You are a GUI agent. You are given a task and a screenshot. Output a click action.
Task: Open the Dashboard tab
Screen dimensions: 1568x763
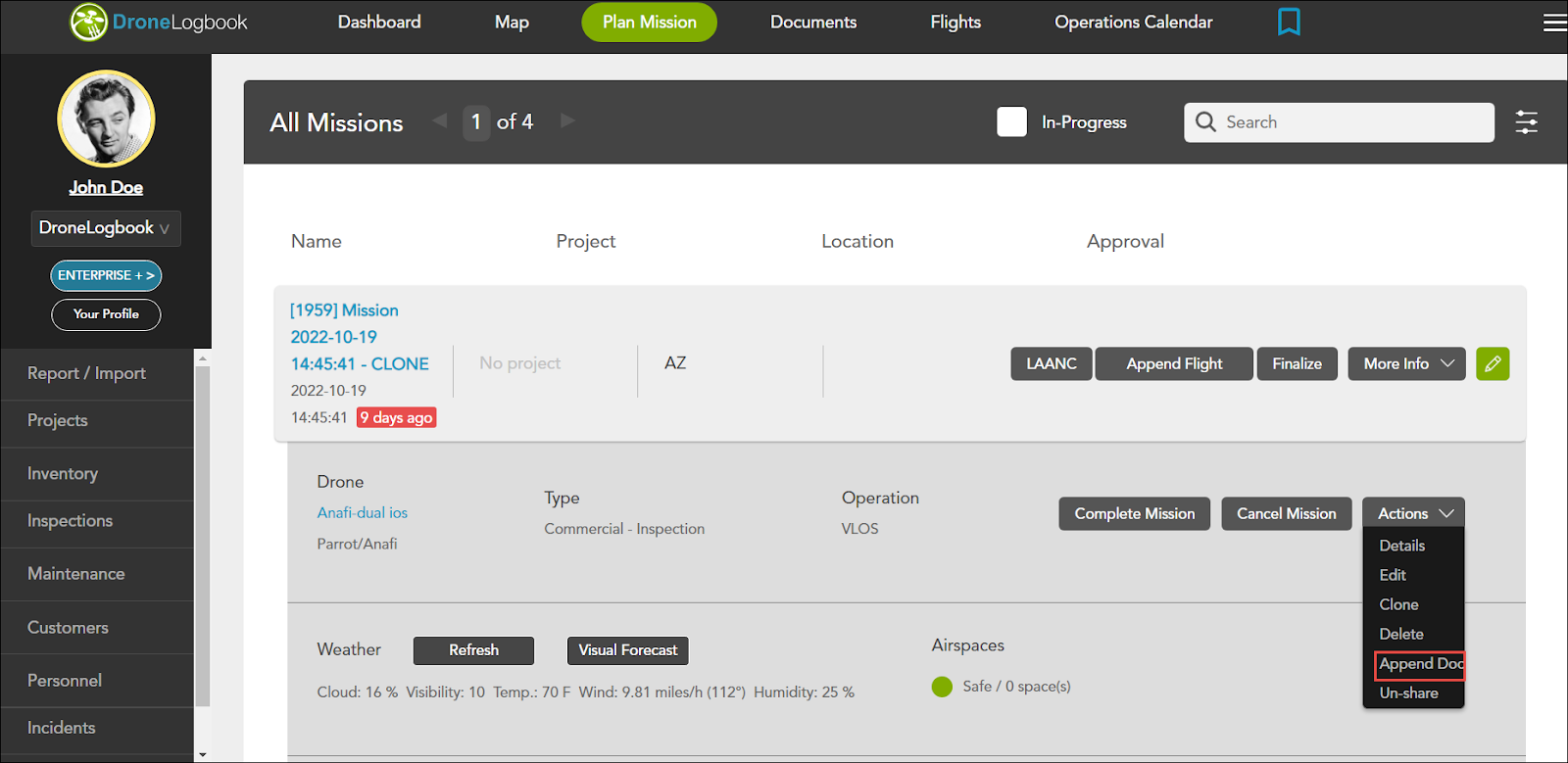tap(379, 22)
